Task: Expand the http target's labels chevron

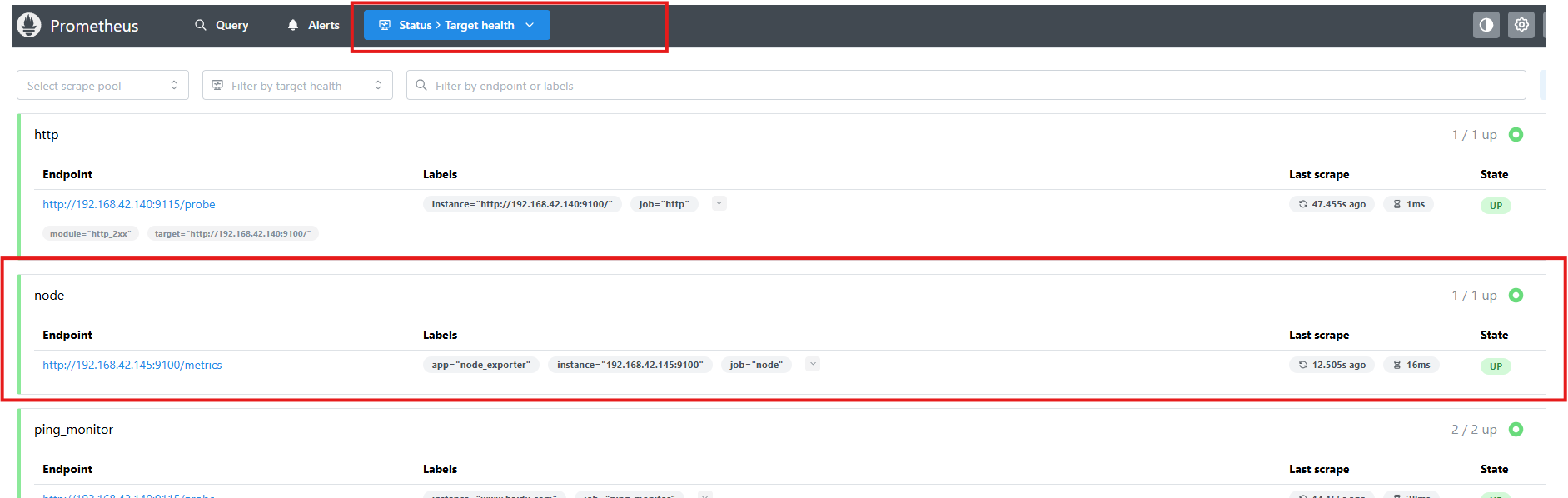Action: coord(719,203)
